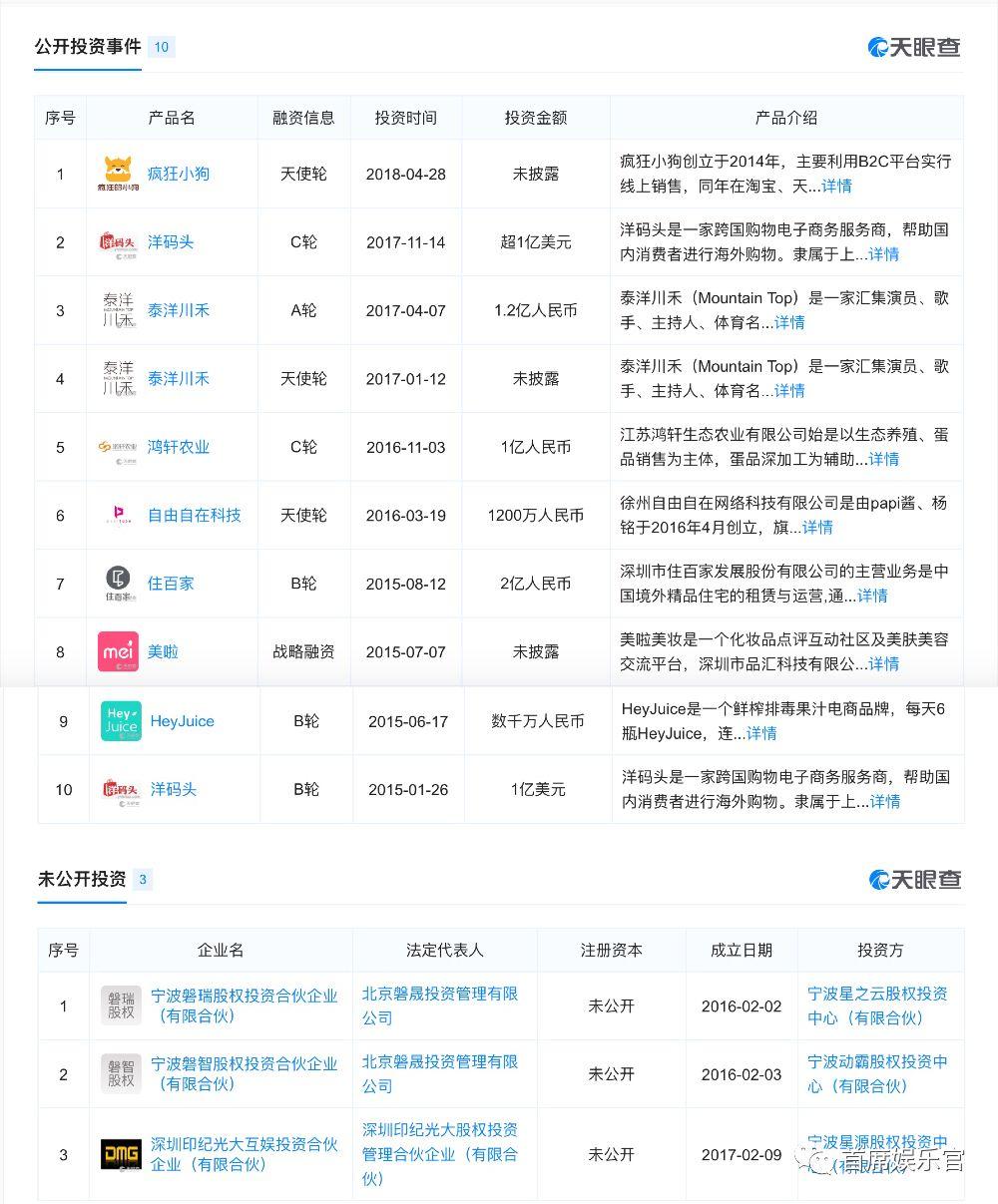Click the 住百家 logo icon
Viewport: 998px width, 1204px height.
(118, 584)
